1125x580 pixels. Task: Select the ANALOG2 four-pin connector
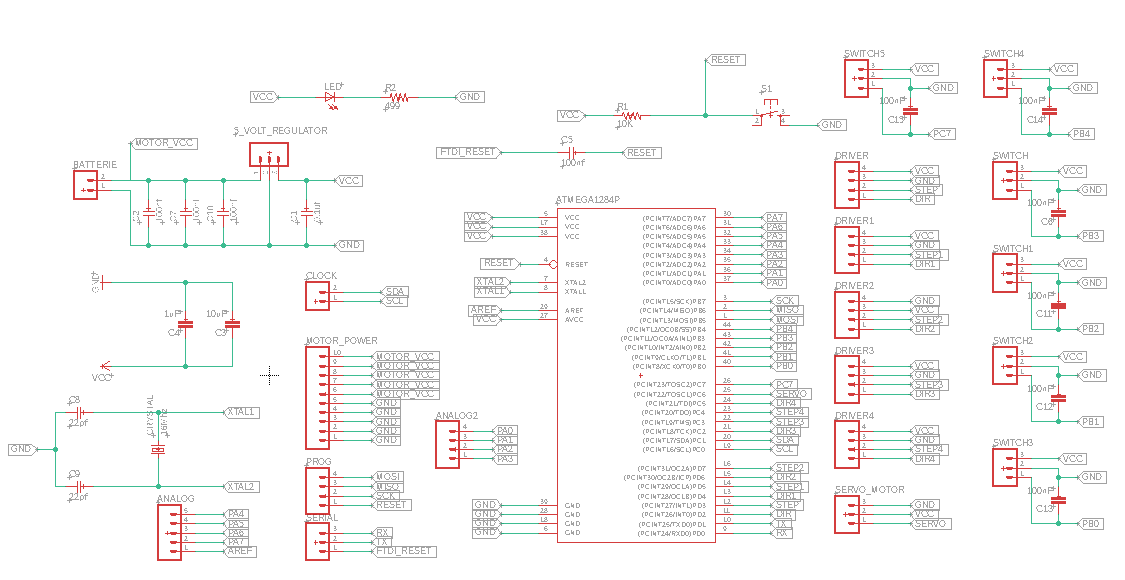click(x=447, y=444)
